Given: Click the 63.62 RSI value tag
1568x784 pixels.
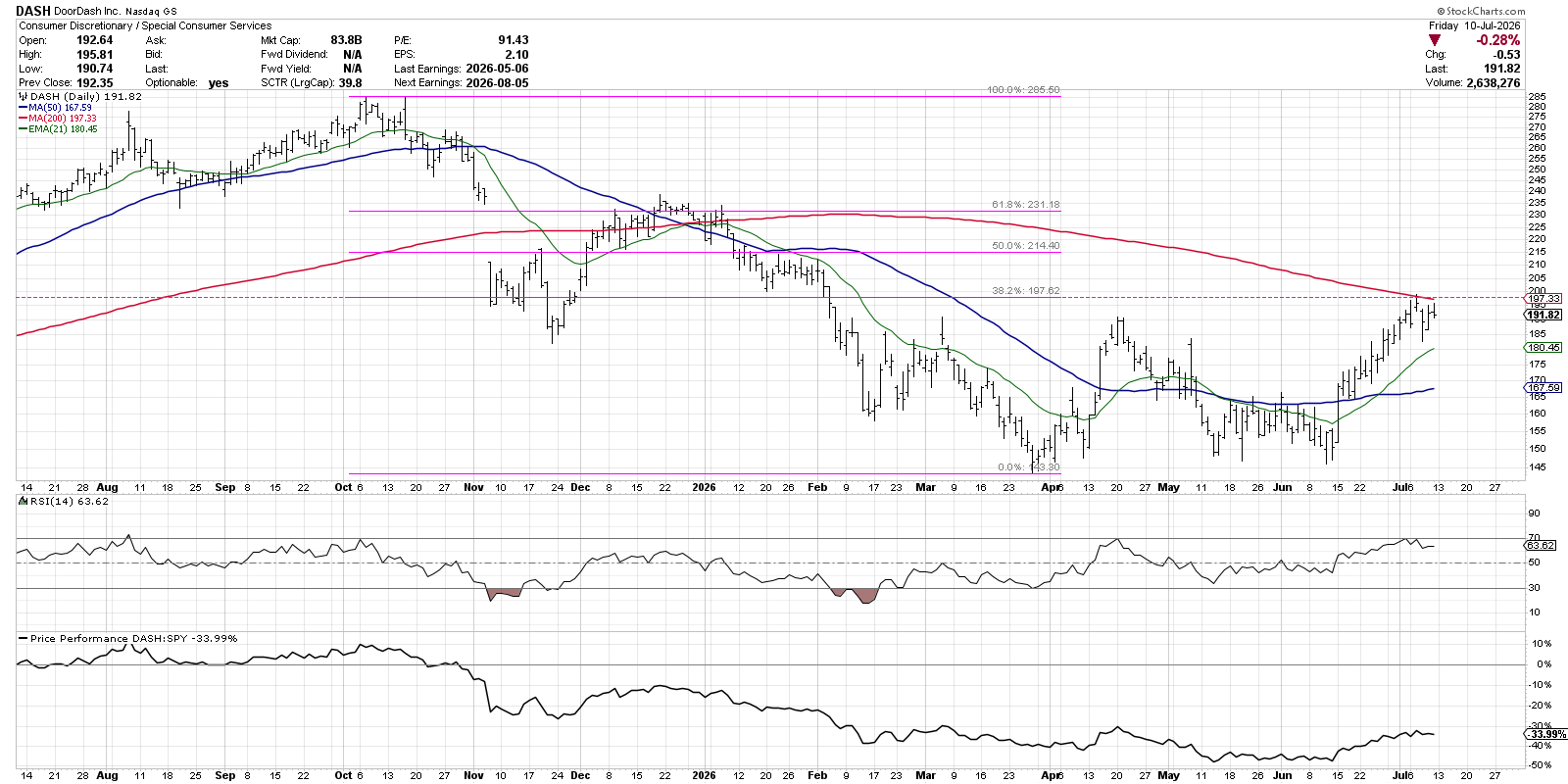Looking at the screenshot, I should pos(1540,545).
